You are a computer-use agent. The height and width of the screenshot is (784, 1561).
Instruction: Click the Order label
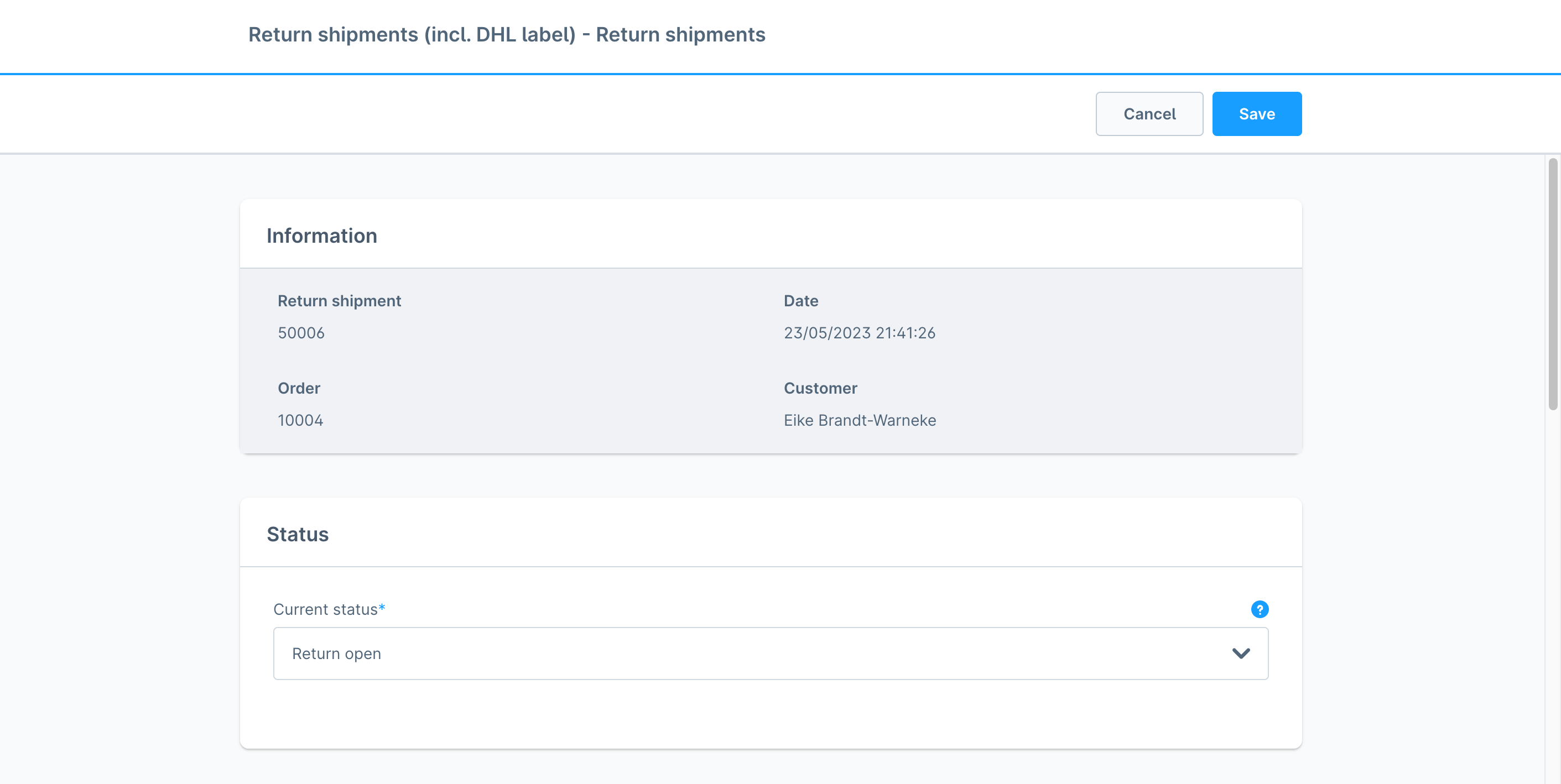pos(298,388)
